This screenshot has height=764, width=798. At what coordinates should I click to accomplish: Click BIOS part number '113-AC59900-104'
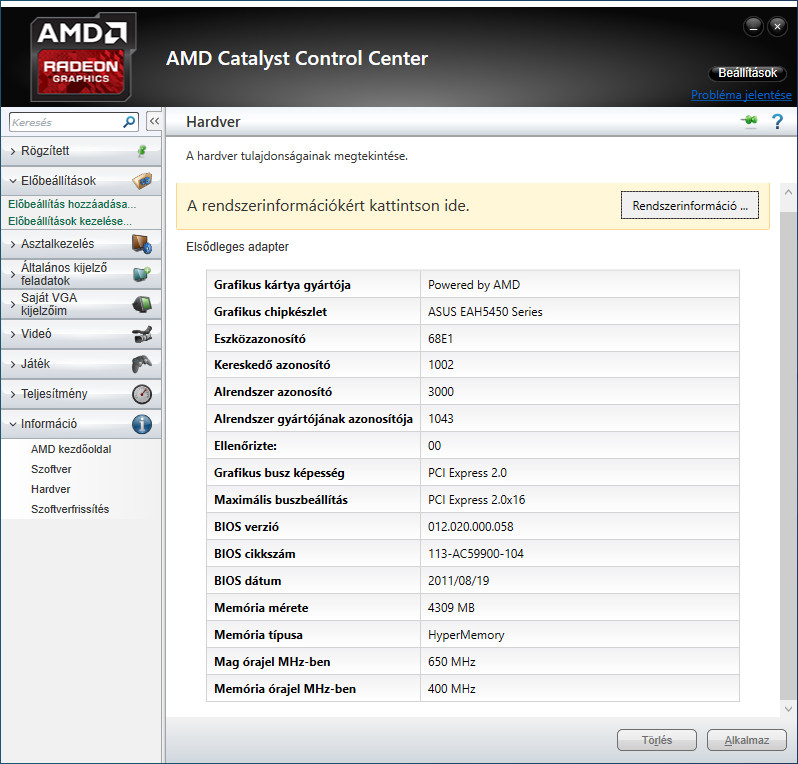coord(475,553)
